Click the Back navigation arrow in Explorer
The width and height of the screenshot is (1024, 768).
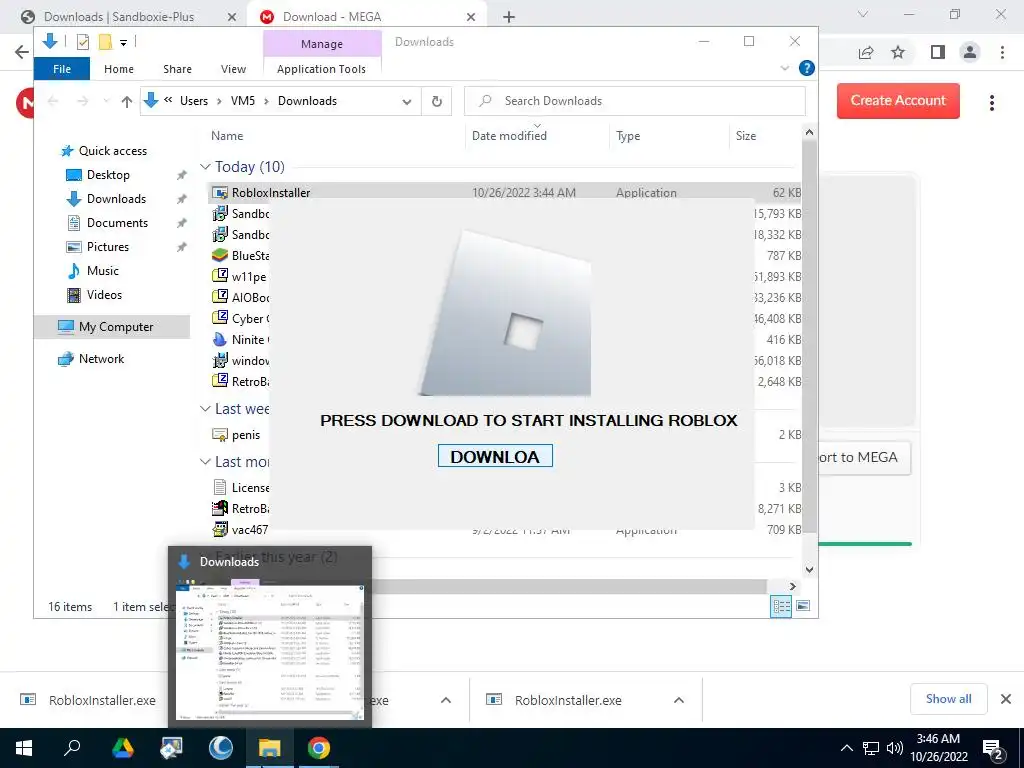click(x=53, y=101)
